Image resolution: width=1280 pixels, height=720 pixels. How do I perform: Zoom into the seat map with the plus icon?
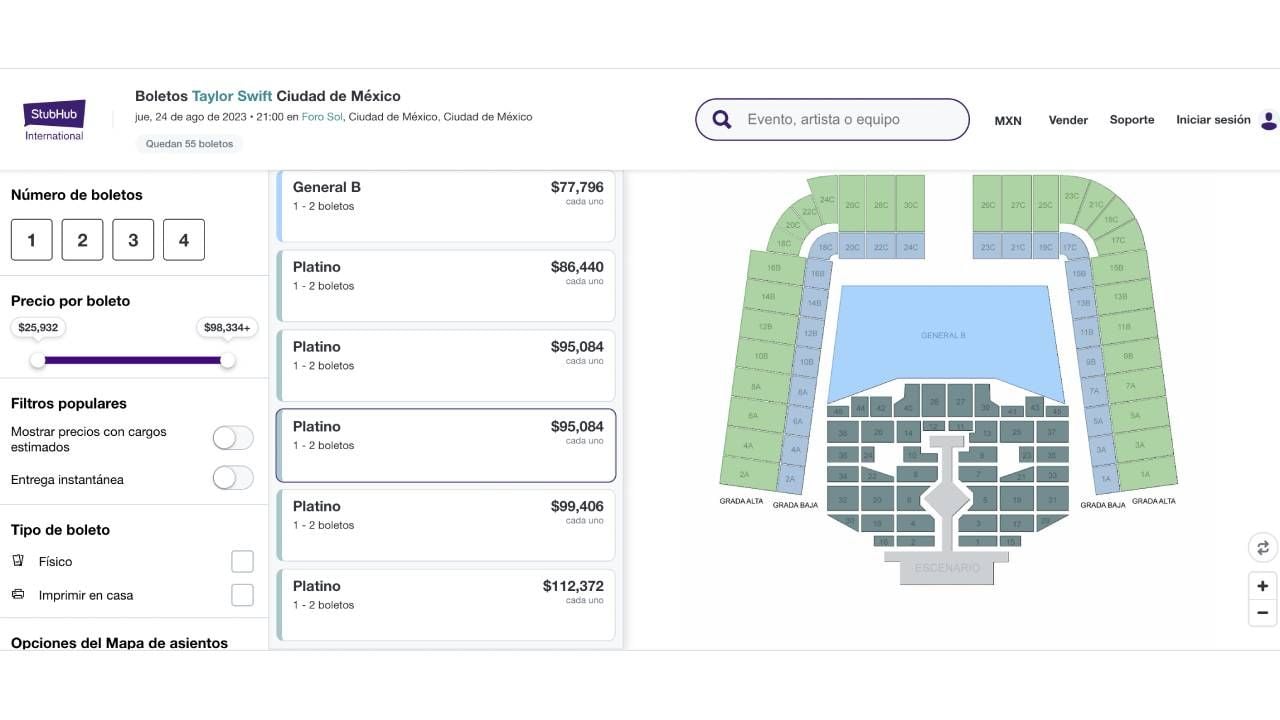click(x=1262, y=585)
